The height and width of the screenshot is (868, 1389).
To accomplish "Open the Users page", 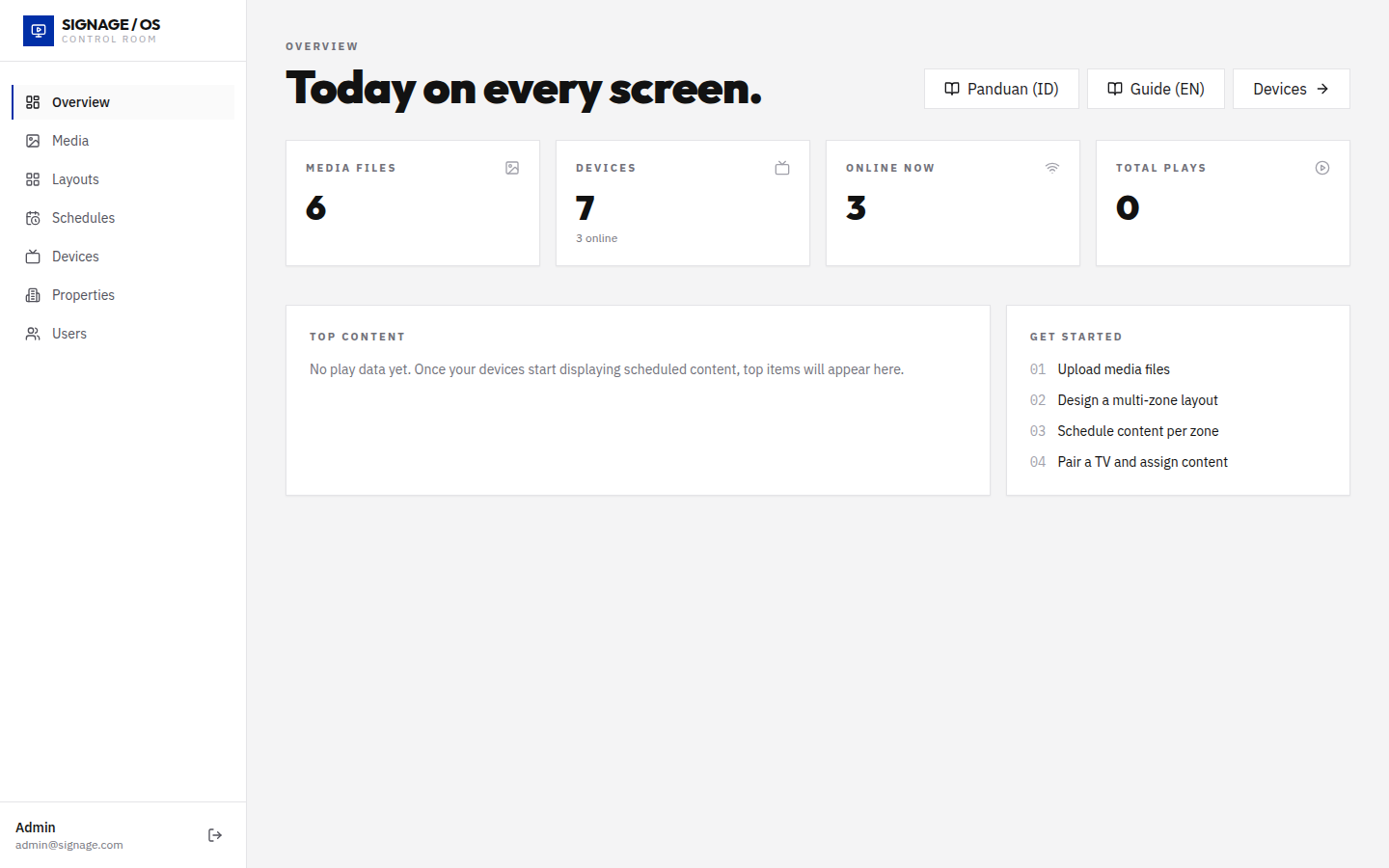I will pyautogui.click(x=123, y=334).
